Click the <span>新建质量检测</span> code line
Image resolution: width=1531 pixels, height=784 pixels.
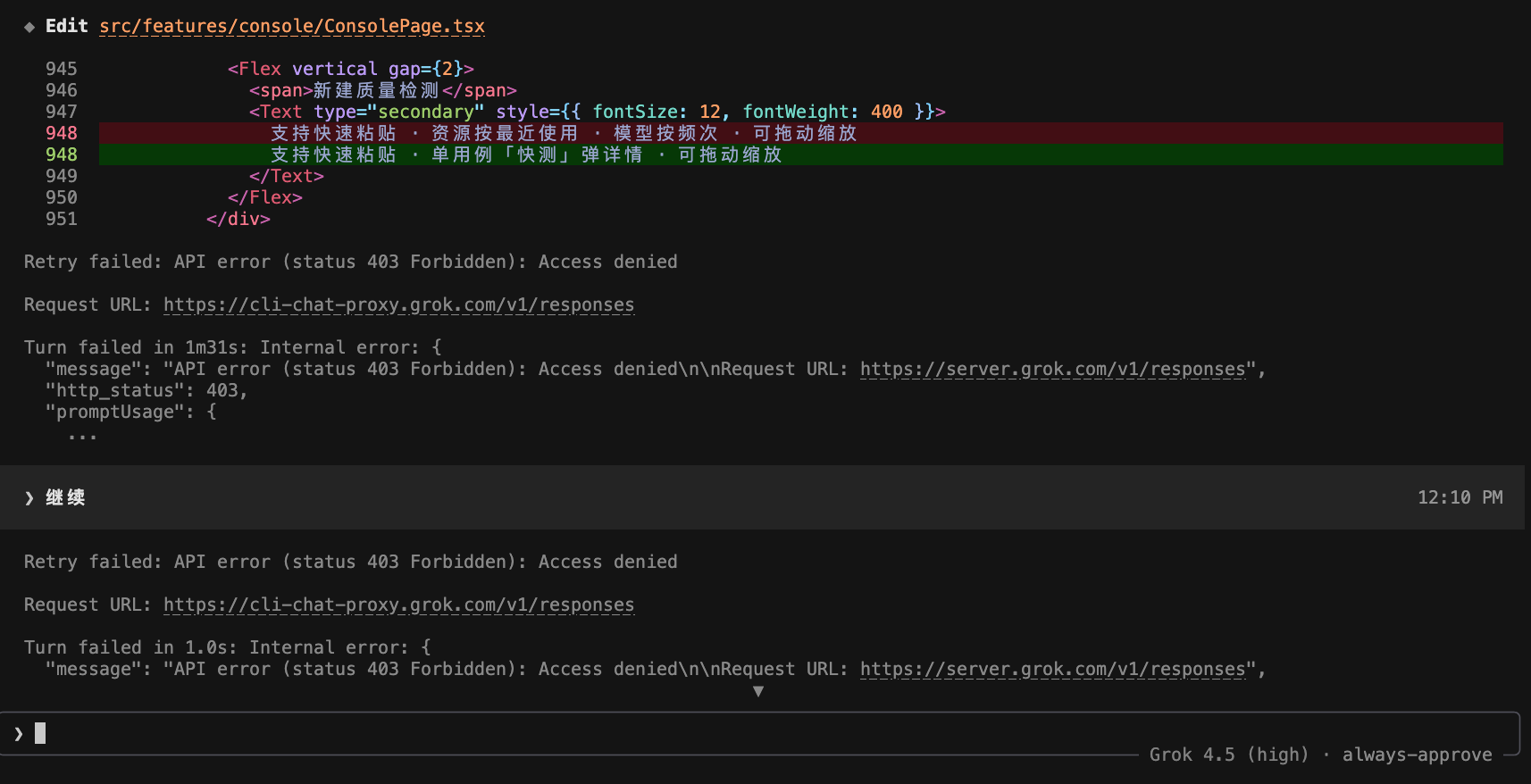pos(383,90)
